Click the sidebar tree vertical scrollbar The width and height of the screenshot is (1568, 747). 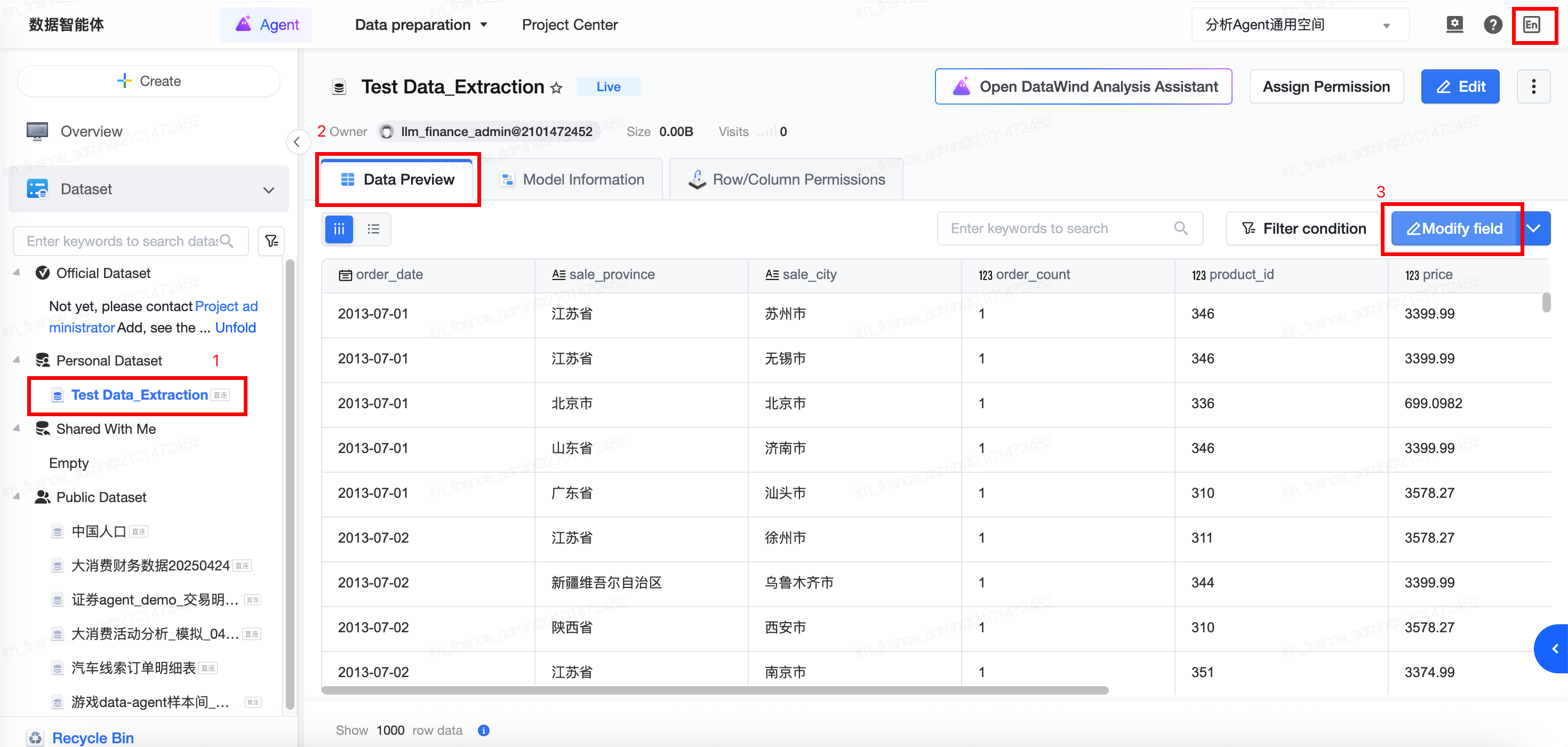tap(290, 484)
